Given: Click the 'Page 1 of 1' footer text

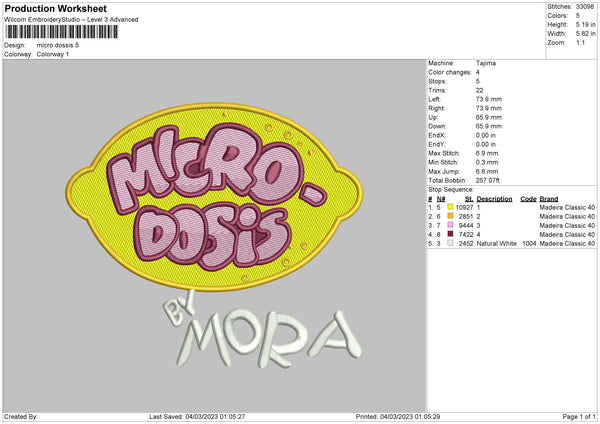Looking at the screenshot, I should tap(579, 417).
